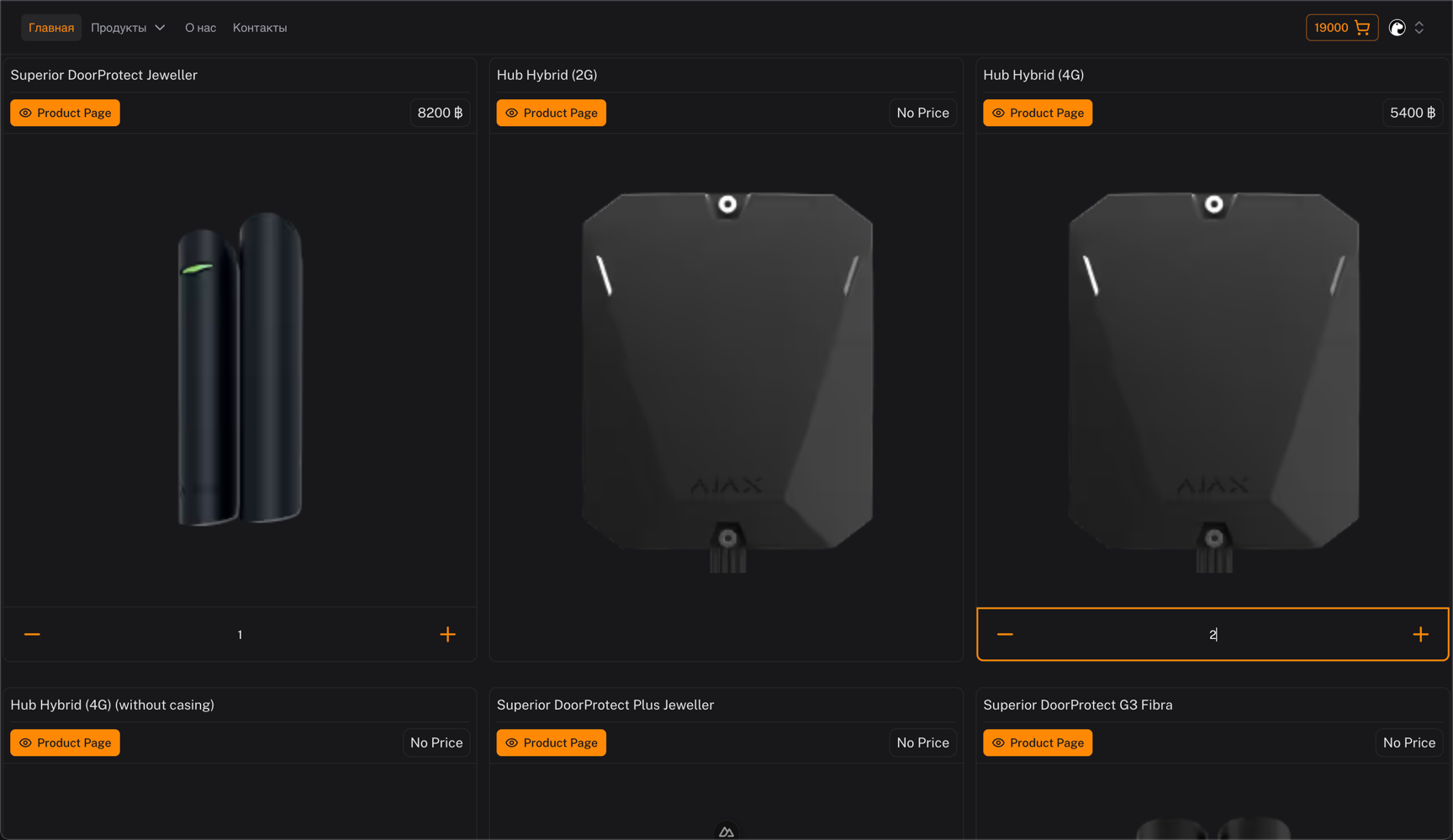Open Product Page for Superior DoorProtect Plus Jeweller

[551, 742]
